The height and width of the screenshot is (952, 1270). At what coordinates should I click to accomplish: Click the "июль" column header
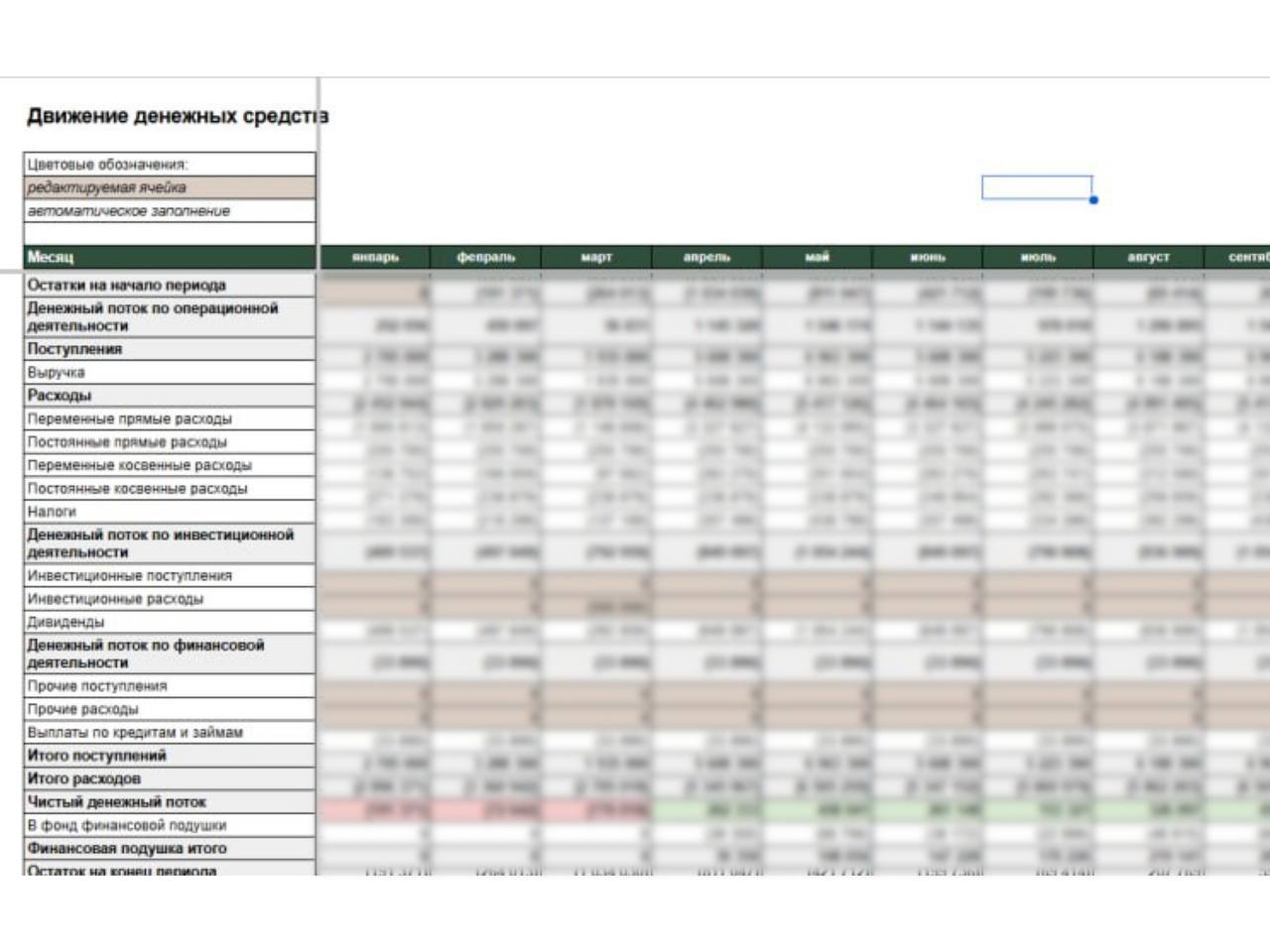click(1038, 257)
